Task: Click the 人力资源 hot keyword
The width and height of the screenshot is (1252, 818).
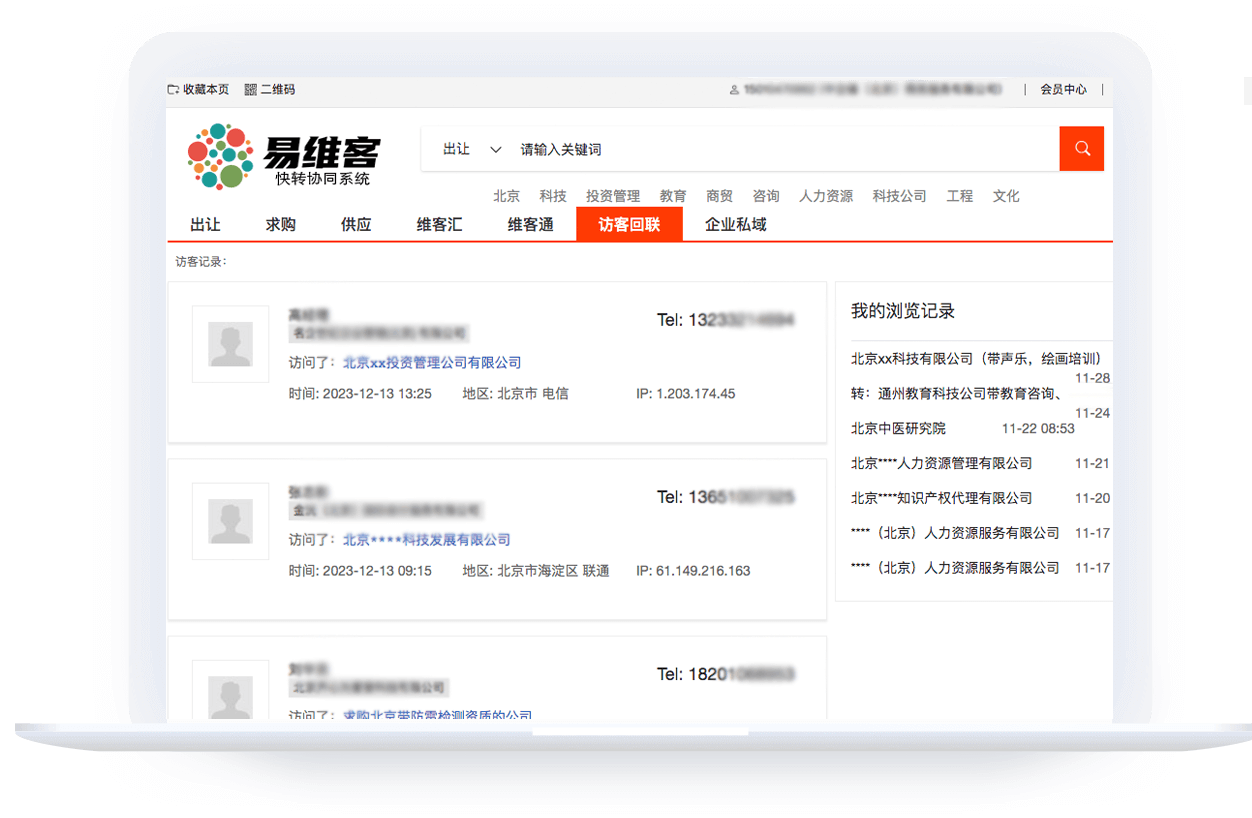Action: (825, 196)
